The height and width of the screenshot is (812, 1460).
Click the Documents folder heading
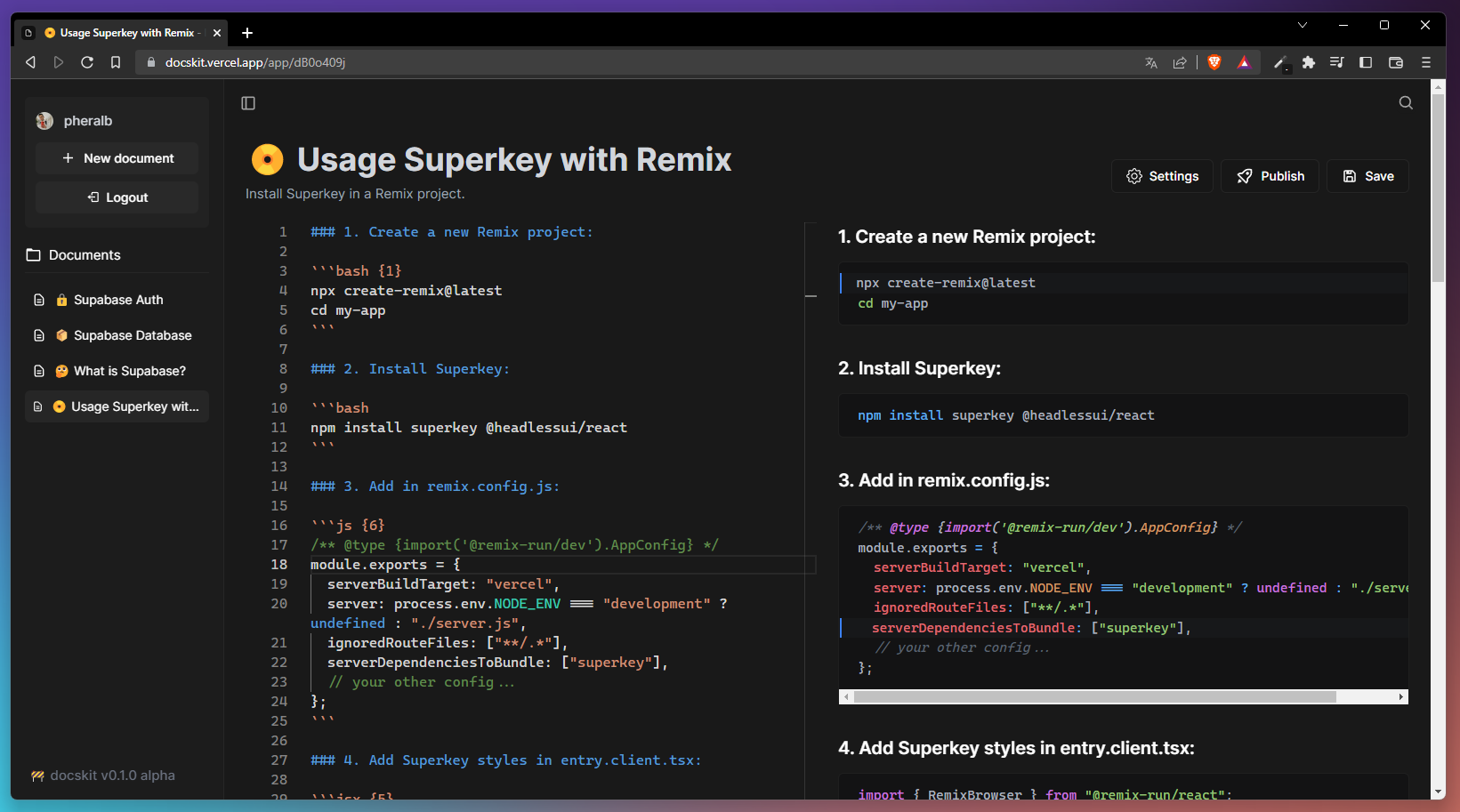pos(74,255)
